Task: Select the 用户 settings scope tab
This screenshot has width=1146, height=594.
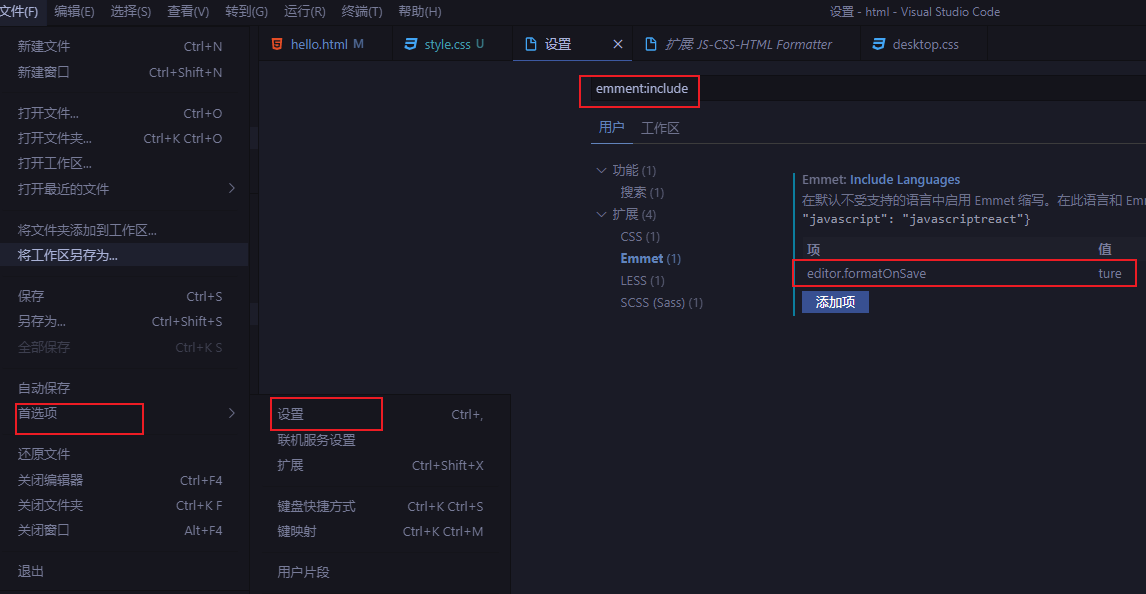Action: pos(611,127)
